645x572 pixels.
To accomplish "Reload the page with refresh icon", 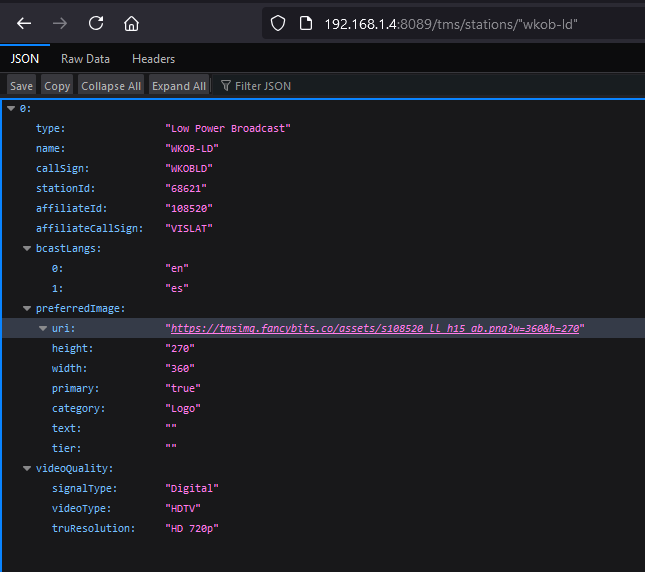I will (96, 23).
